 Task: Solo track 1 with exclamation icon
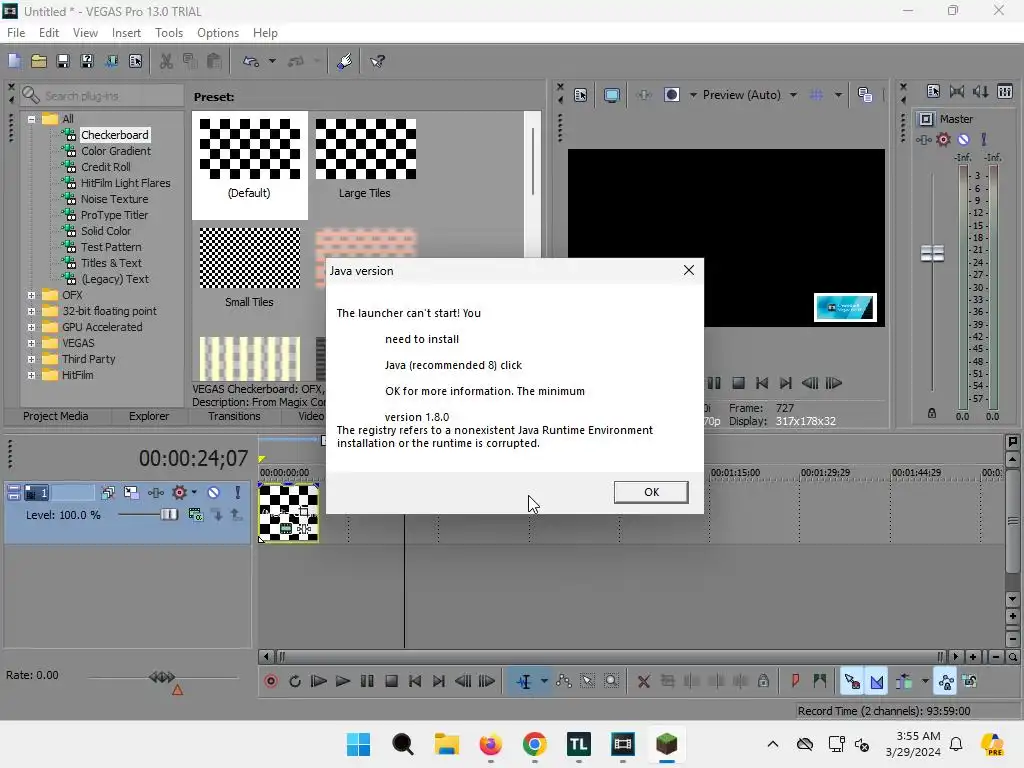coord(238,492)
